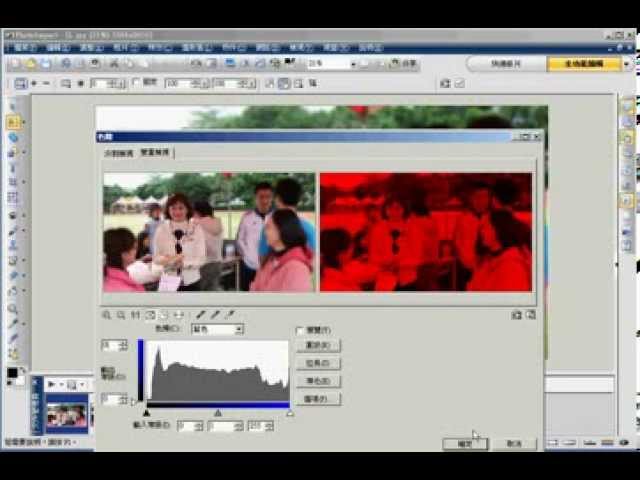Click stepper of third input levels field
The image size is (640, 480).
pyautogui.click(x=269, y=427)
